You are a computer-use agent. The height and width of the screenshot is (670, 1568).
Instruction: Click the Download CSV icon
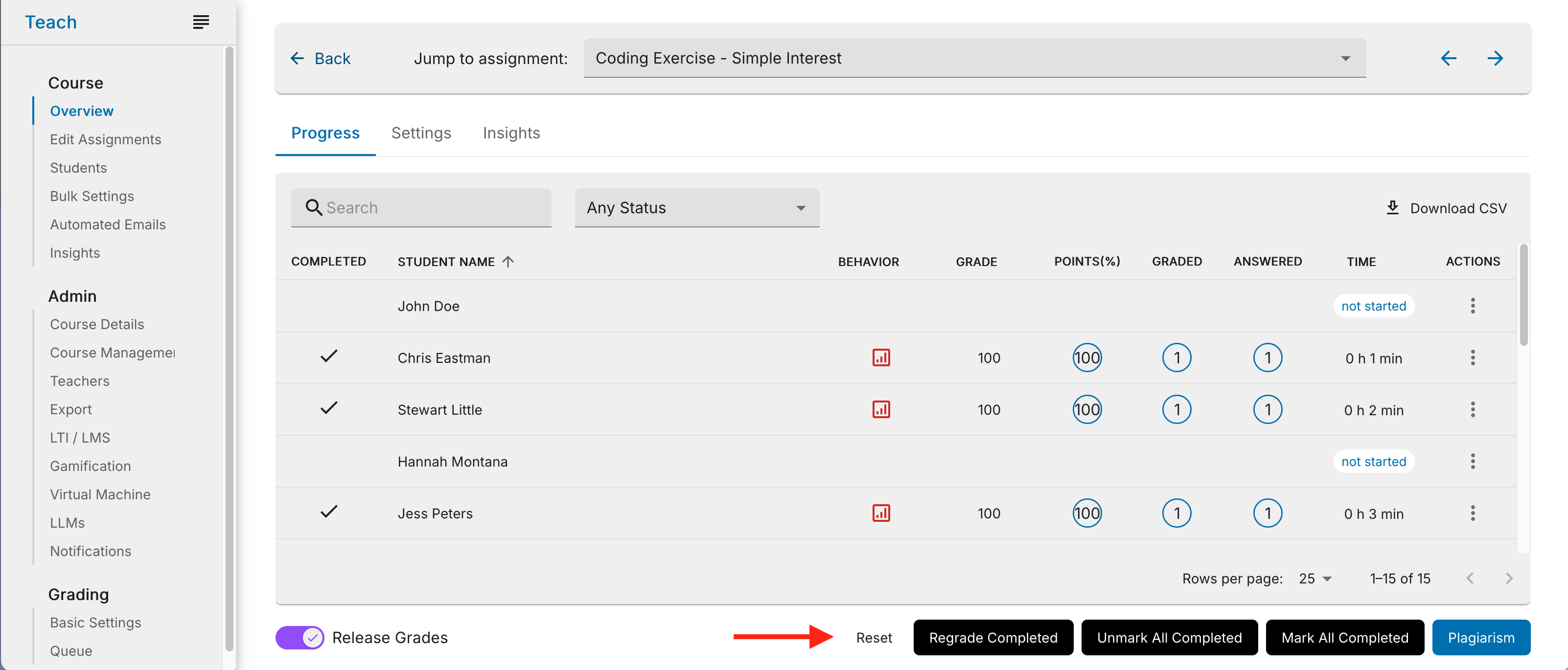(x=1393, y=207)
